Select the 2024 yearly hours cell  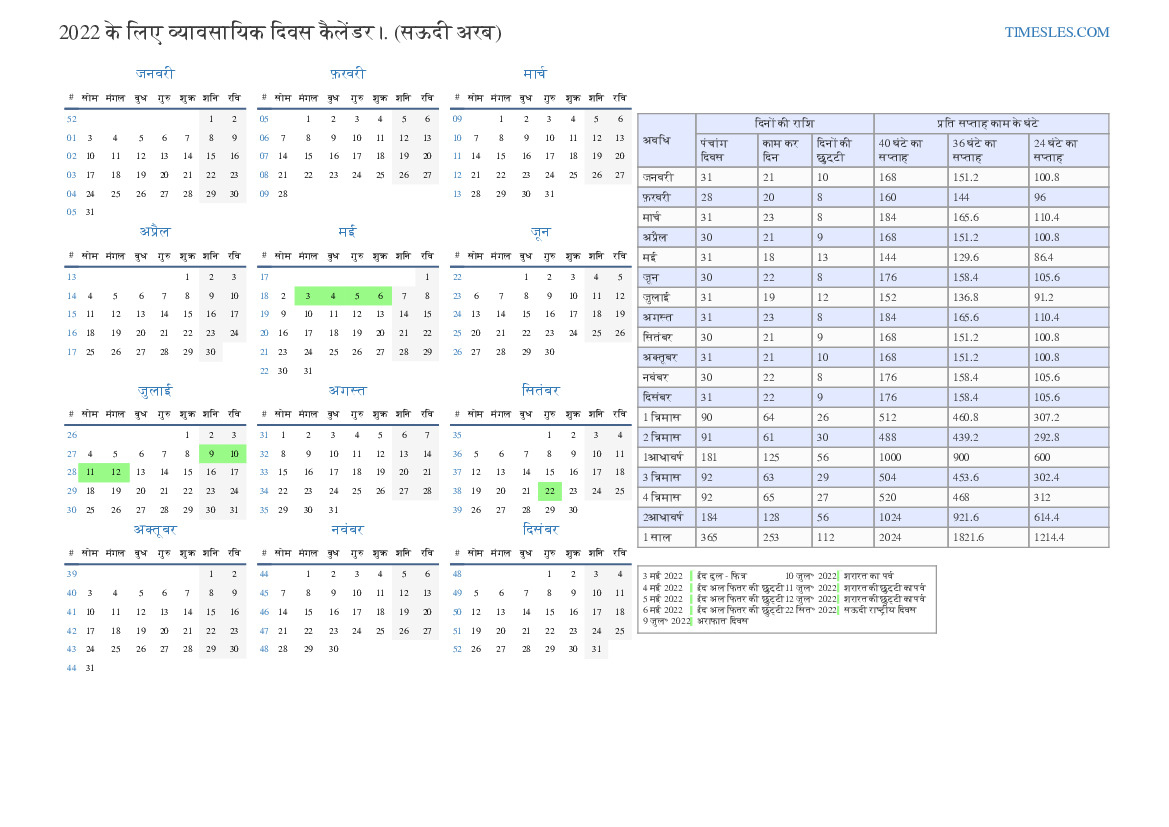click(910, 537)
